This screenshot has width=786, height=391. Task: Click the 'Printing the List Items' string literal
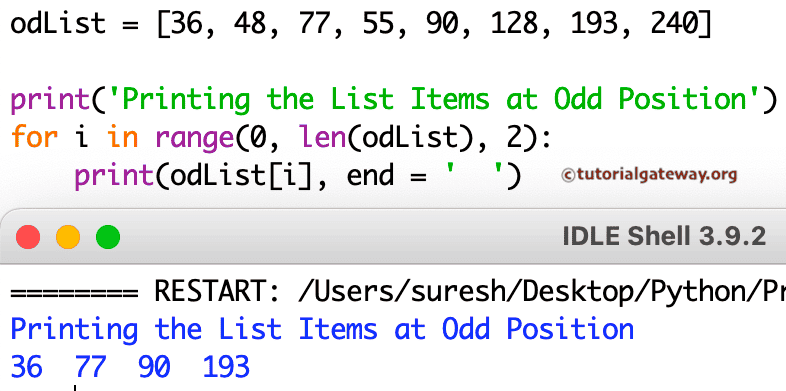[434, 100]
